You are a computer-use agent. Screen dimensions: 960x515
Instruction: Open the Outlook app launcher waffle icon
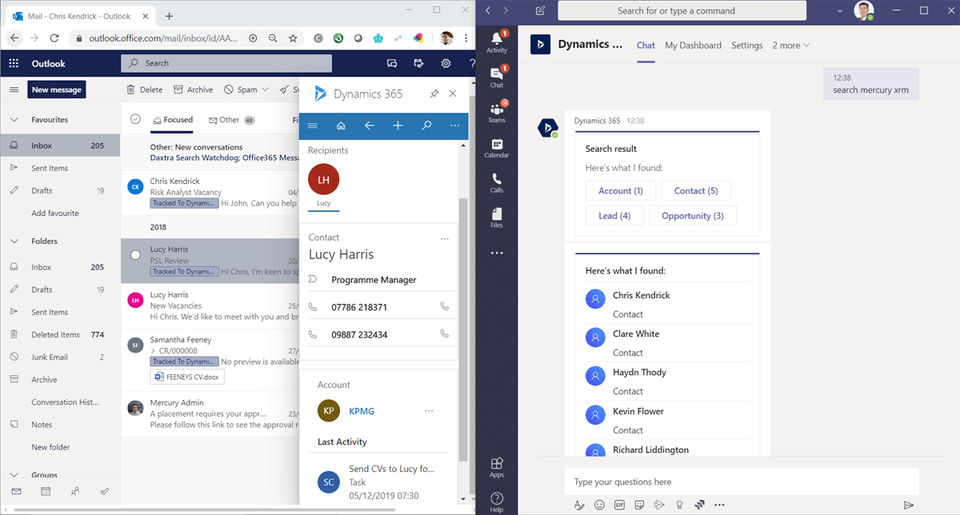click(14, 63)
